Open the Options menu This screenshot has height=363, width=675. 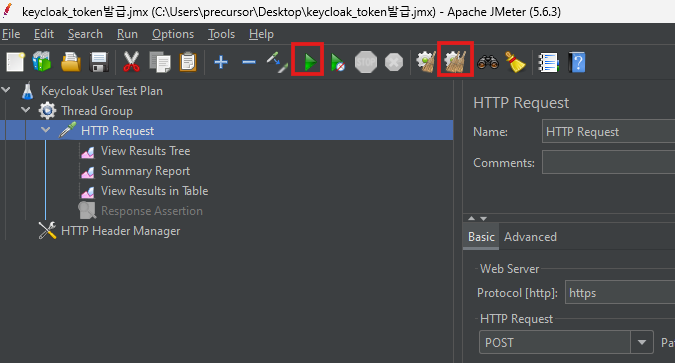point(173,34)
